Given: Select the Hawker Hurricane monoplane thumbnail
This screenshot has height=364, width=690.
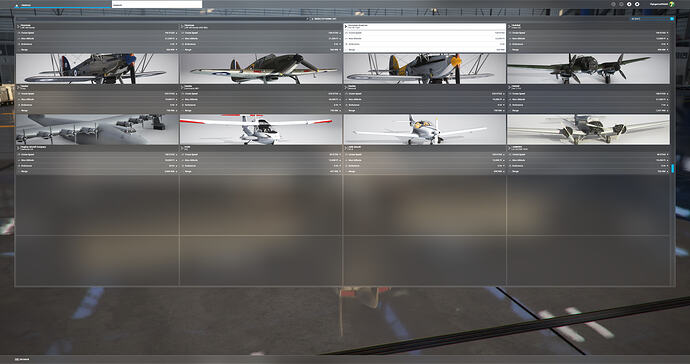Looking at the screenshot, I should [x=261, y=69].
